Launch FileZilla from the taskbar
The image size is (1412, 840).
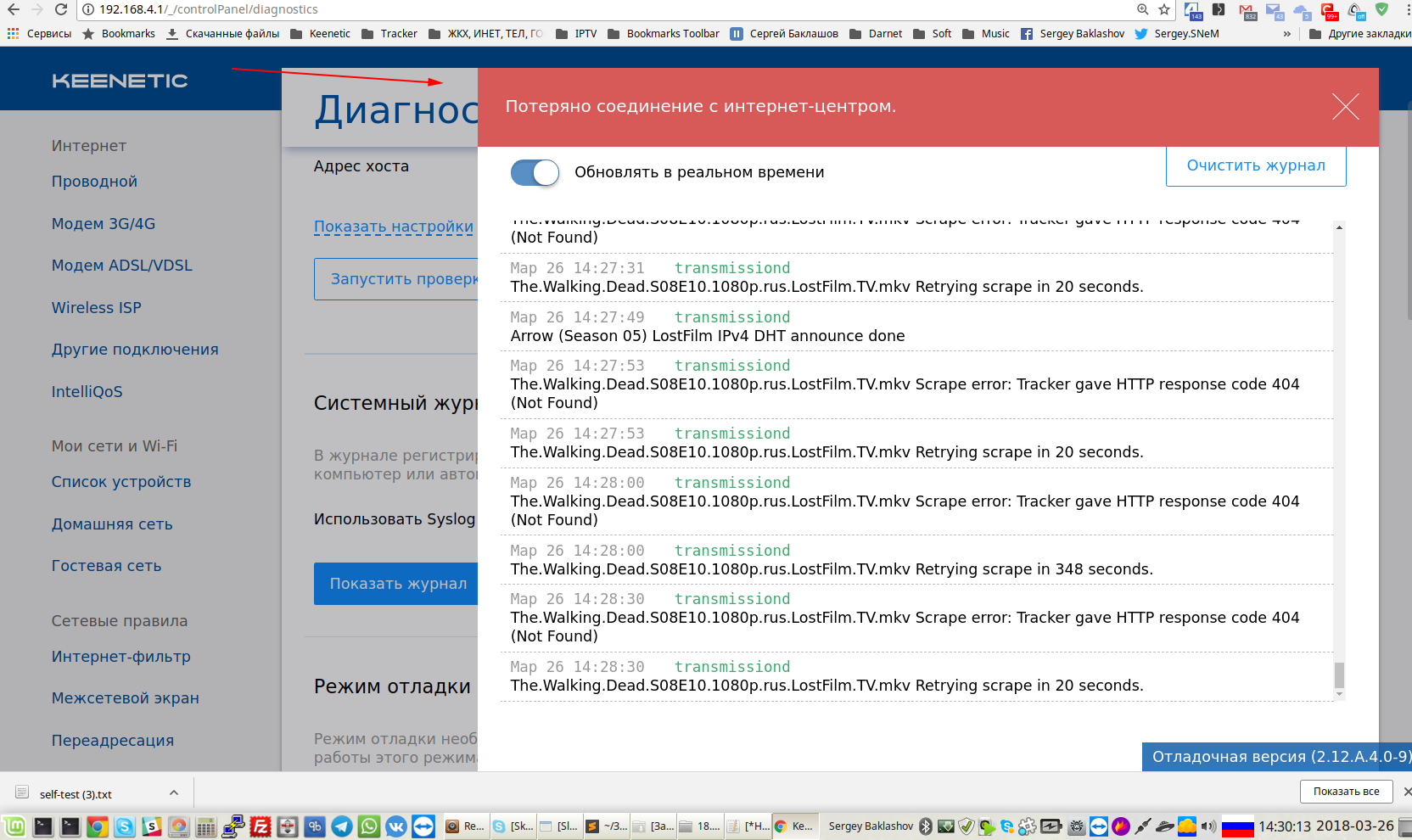[261, 826]
